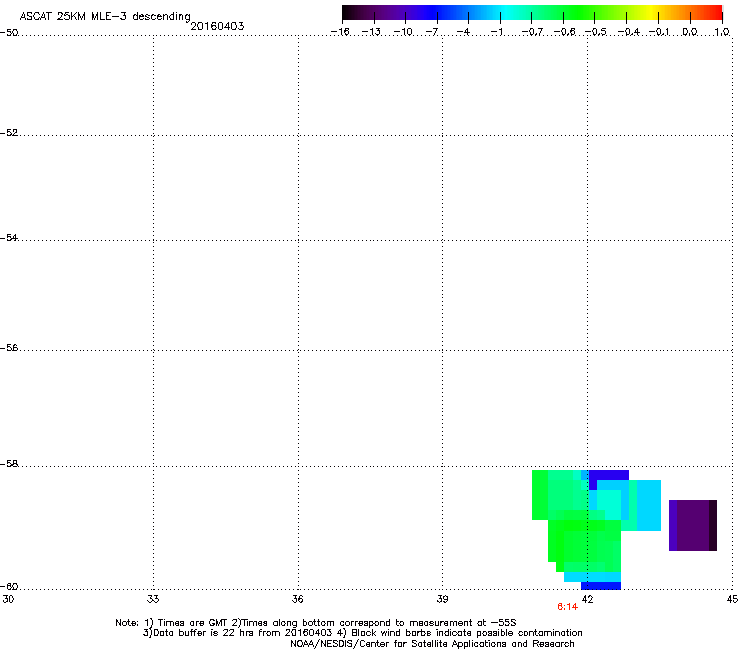This screenshot has width=740, height=650.
Task: Click the cyan section of the color bar
Action: 505,12
